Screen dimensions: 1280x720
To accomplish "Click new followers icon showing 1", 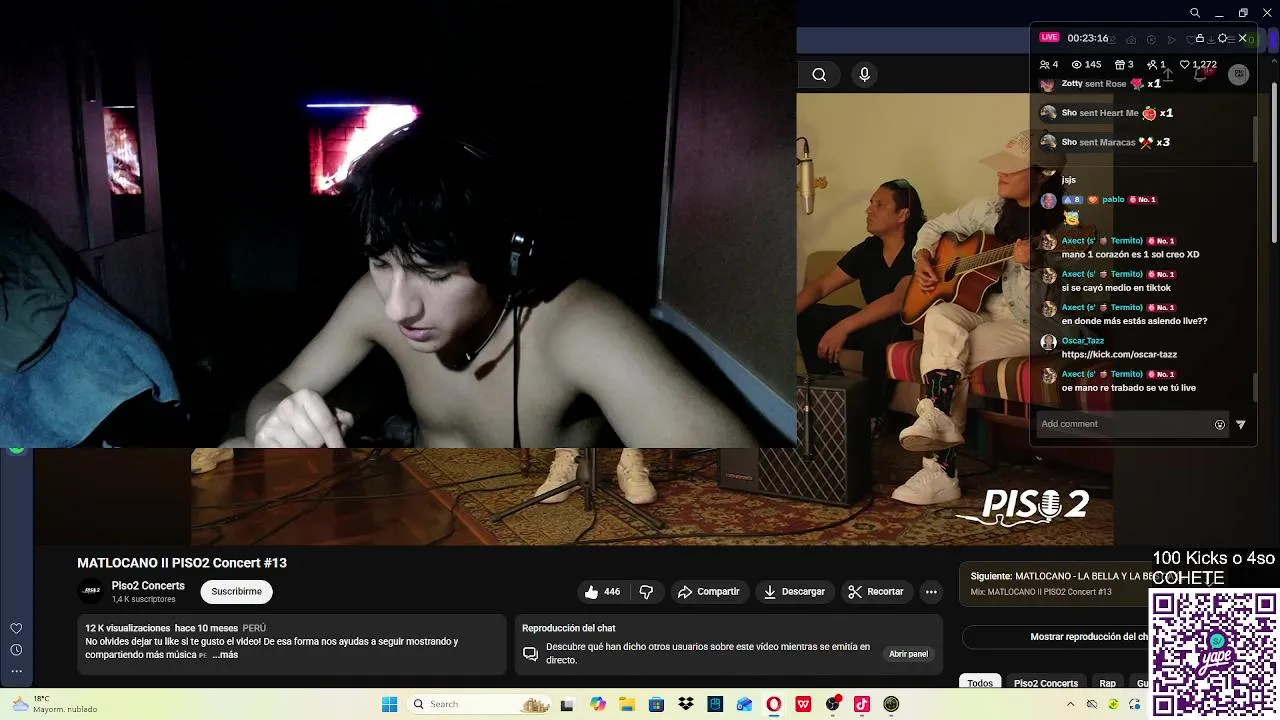I will (1151, 65).
